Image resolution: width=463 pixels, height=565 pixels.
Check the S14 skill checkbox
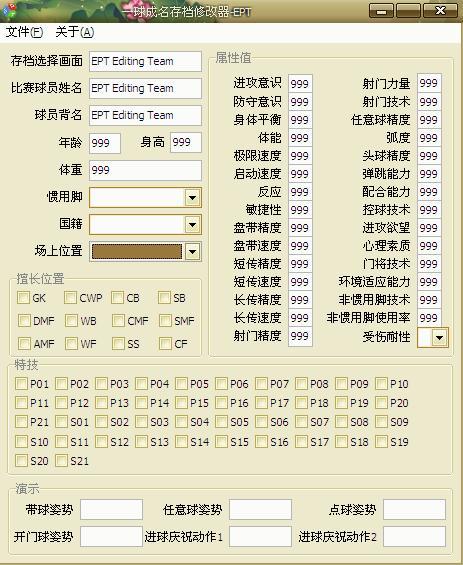coord(182,441)
